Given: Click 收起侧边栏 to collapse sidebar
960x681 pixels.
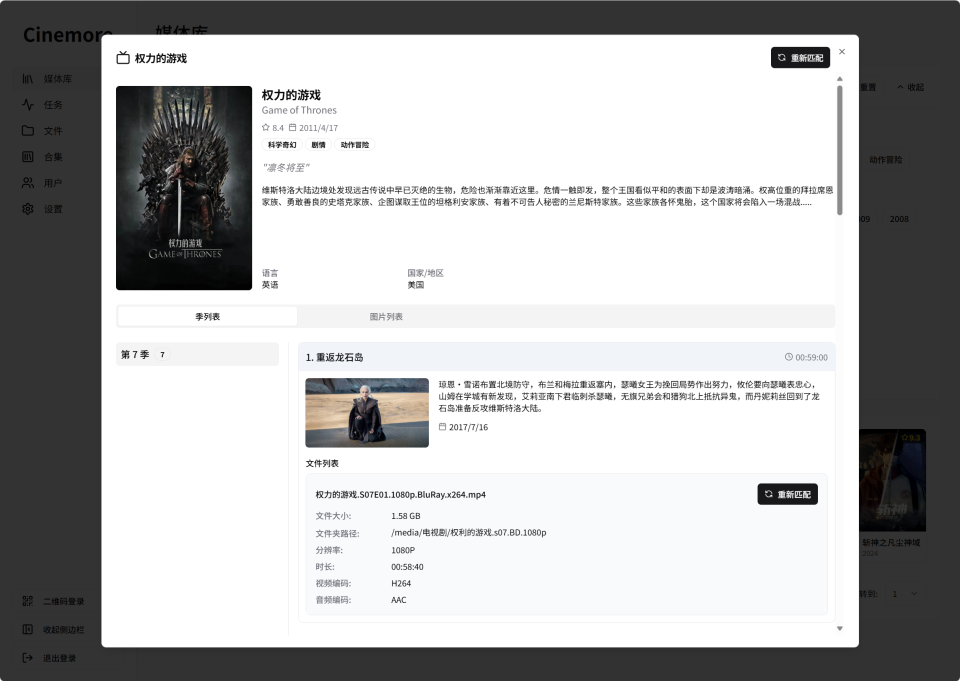Looking at the screenshot, I should tap(64, 630).
